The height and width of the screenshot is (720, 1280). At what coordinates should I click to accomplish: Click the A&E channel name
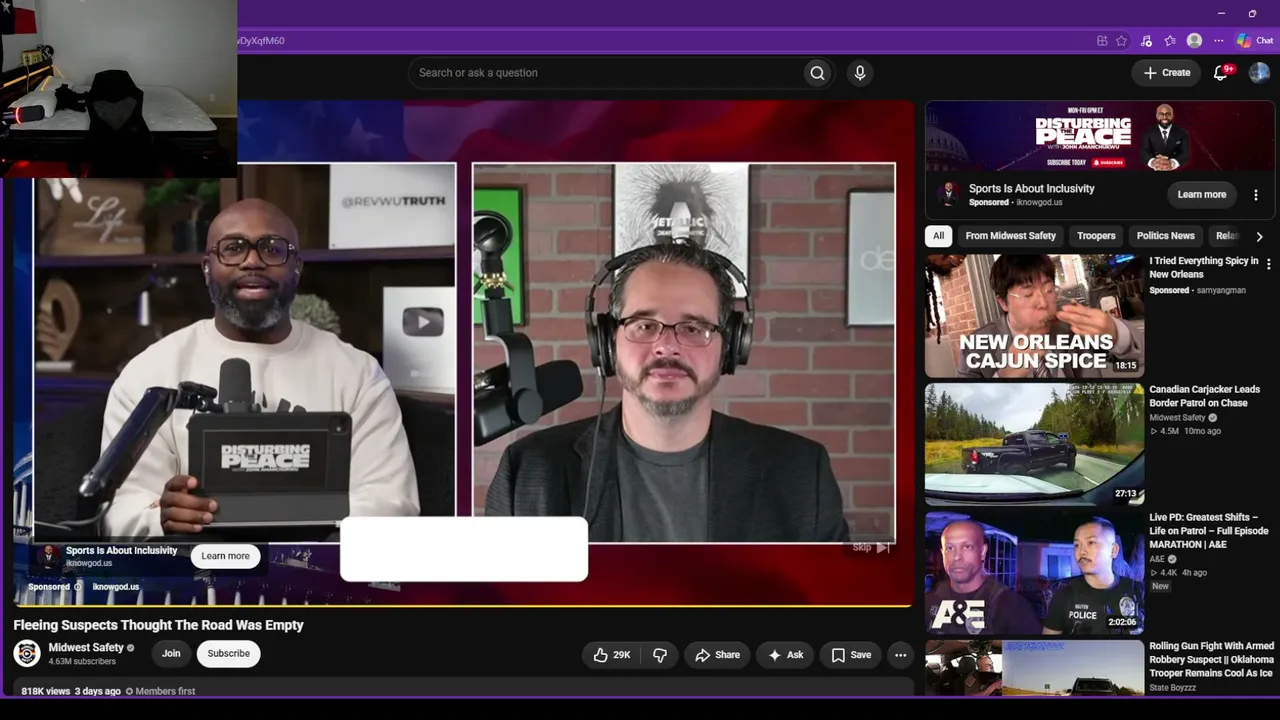pyautogui.click(x=1157, y=559)
